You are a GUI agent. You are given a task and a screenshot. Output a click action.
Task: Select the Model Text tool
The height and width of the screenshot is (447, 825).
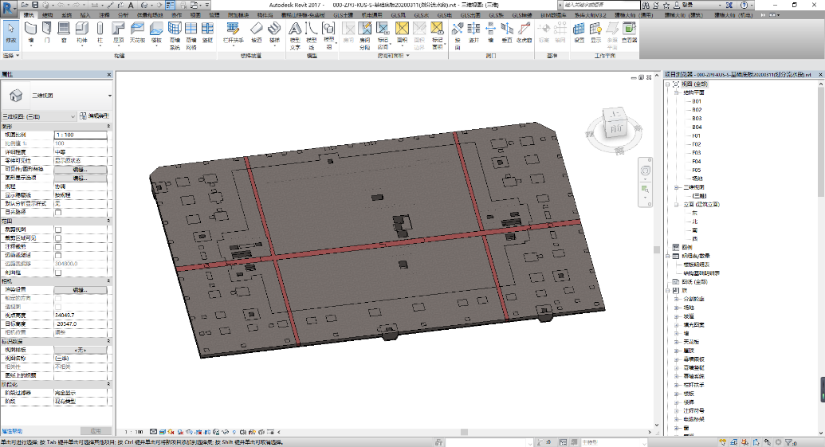pos(295,35)
